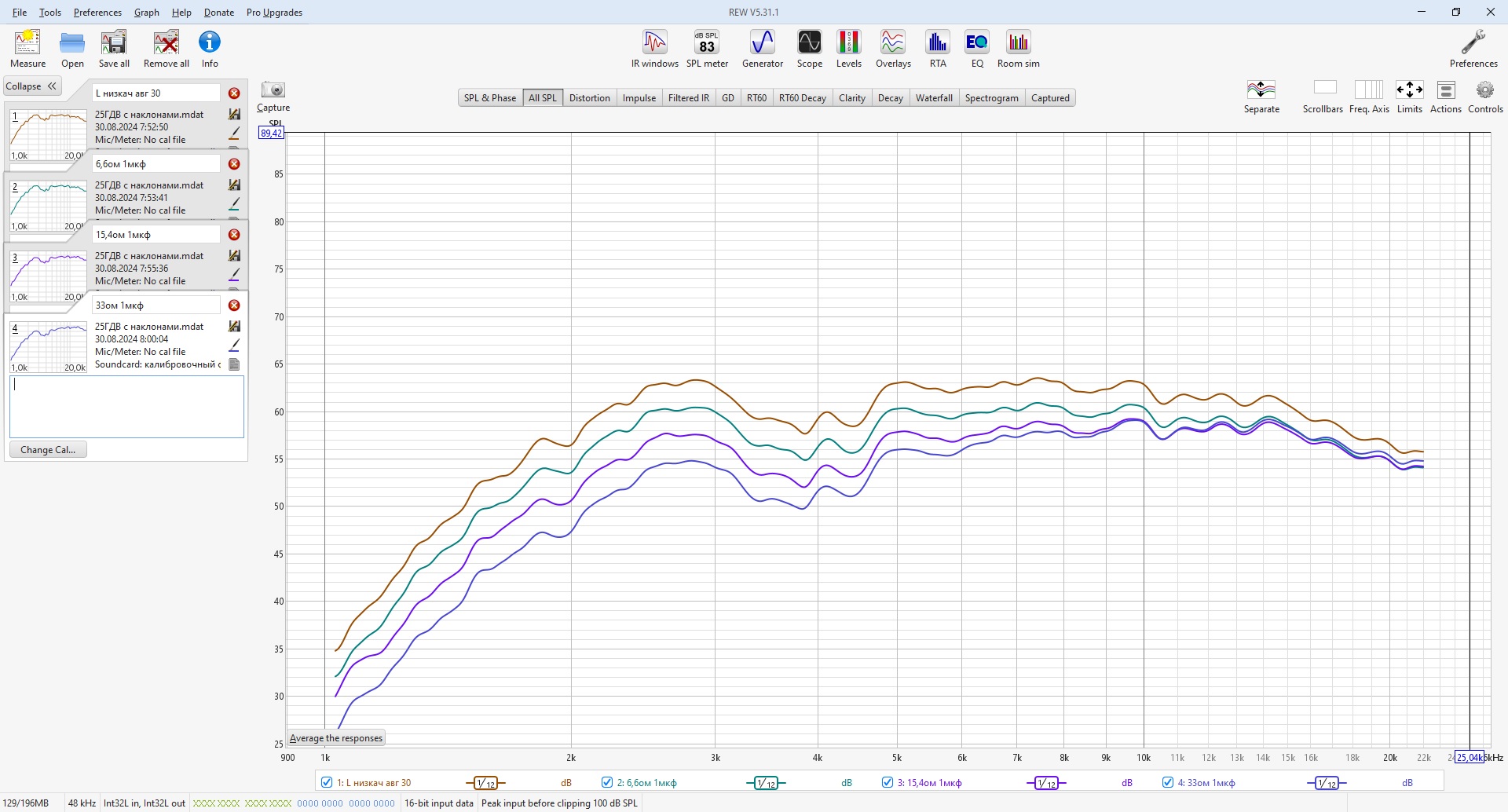Click the "33ом 1мкф" name field
Image resolution: width=1508 pixels, height=812 pixels.
coord(156,305)
